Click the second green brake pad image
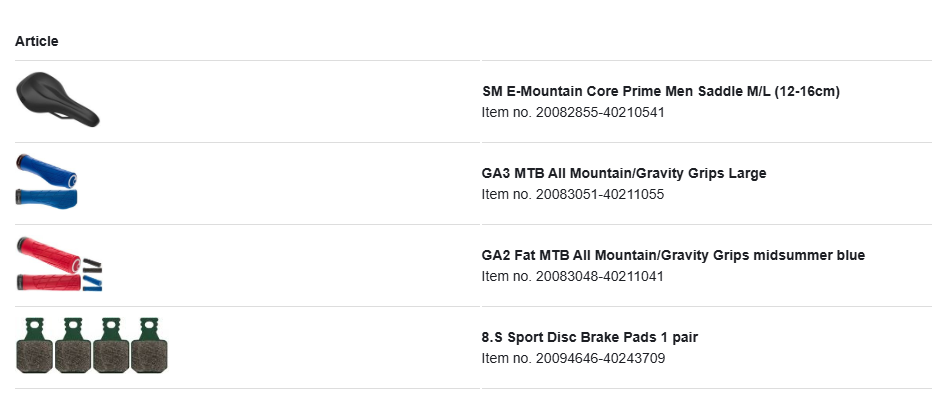 click(x=73, y=346)
